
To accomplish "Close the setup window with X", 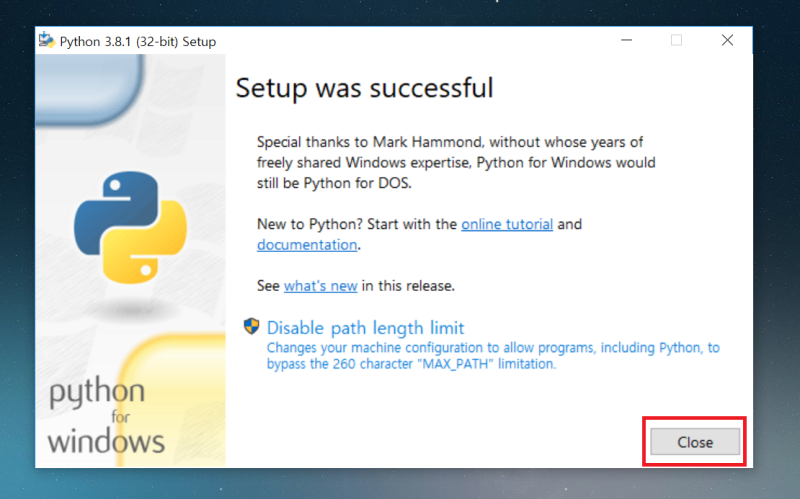I will pos(727,40).
